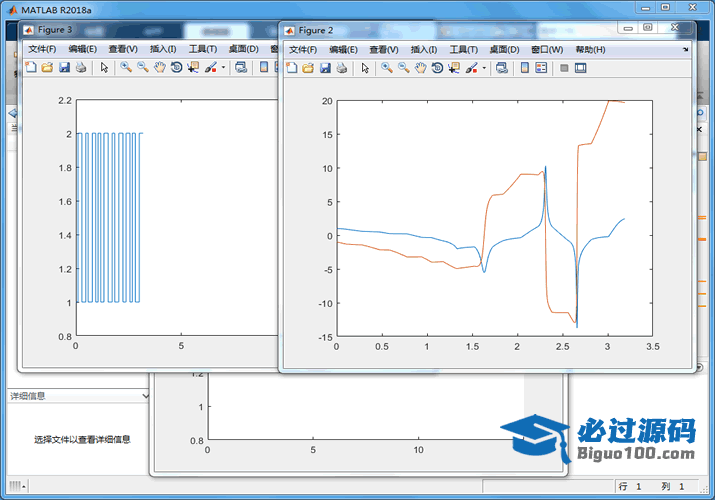Open Brush tool color dropdown in Figure 2
The width and height of the screenshot is (715, 500).
coord(484,68)
